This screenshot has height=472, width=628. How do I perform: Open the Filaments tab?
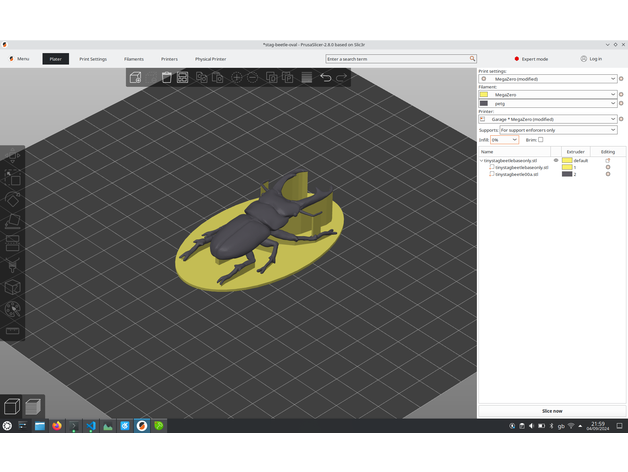pyautogui.click(x=134, y=59)
